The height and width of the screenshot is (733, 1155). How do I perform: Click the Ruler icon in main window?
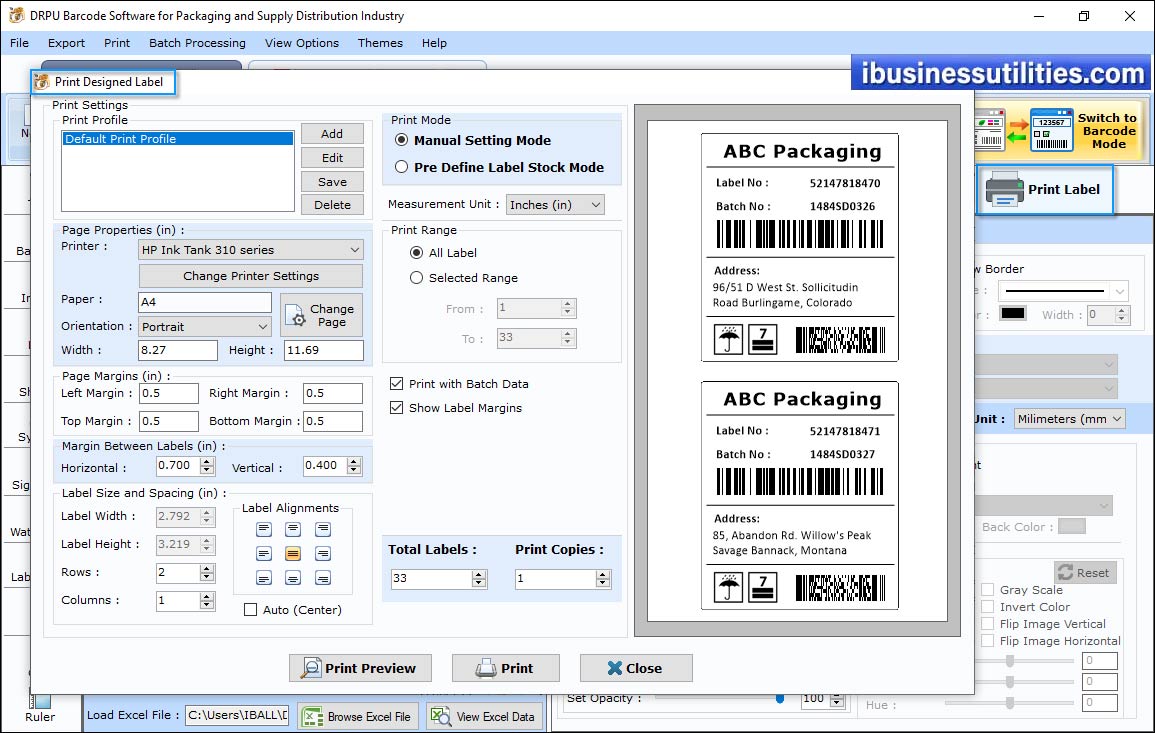pos(40,701)
